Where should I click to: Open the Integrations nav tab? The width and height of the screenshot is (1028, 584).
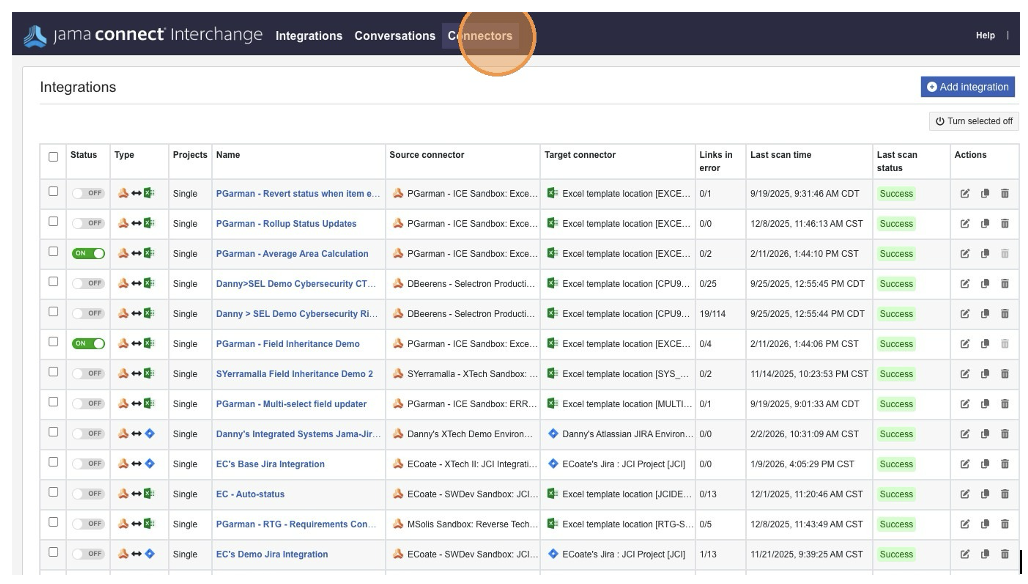309,36
